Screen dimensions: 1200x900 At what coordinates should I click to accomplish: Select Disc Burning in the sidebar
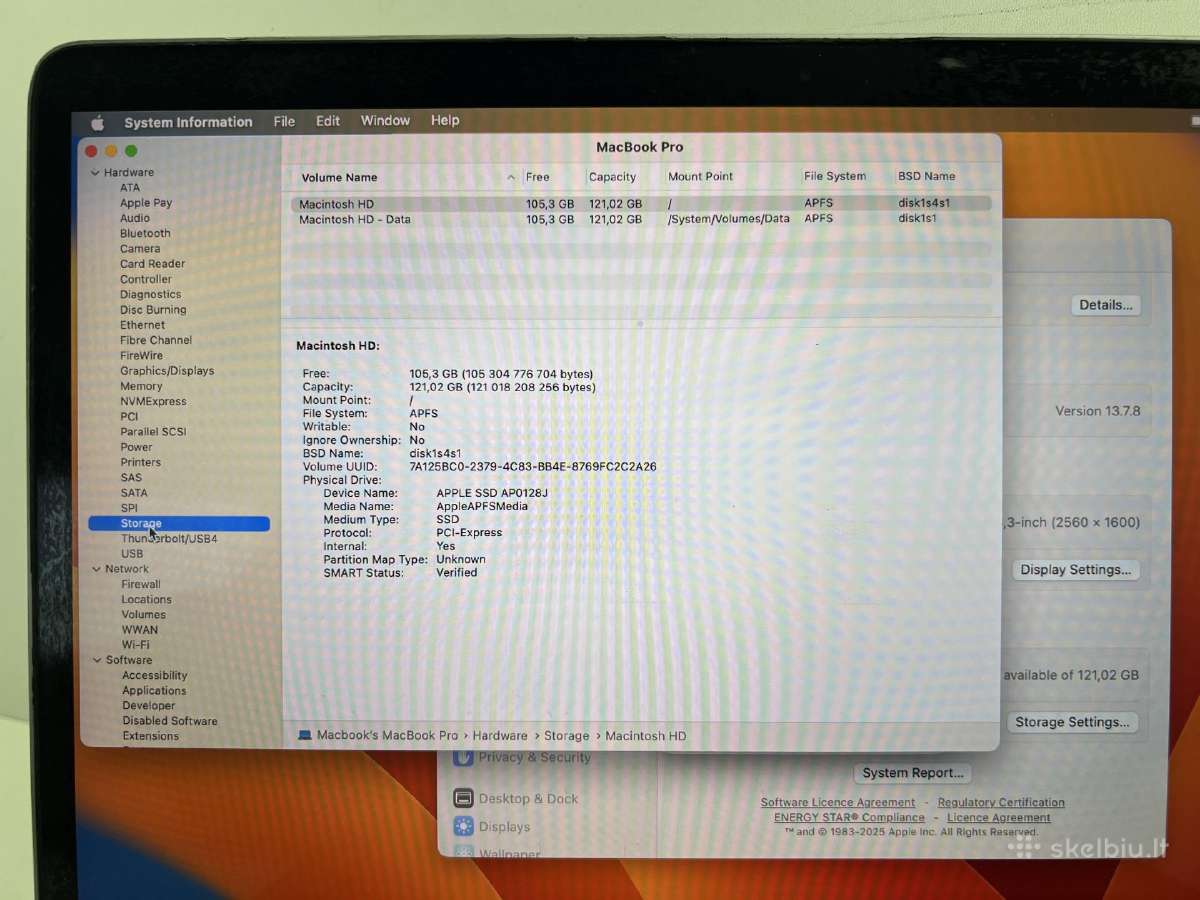pyautogui.click(x=153, y=310)
